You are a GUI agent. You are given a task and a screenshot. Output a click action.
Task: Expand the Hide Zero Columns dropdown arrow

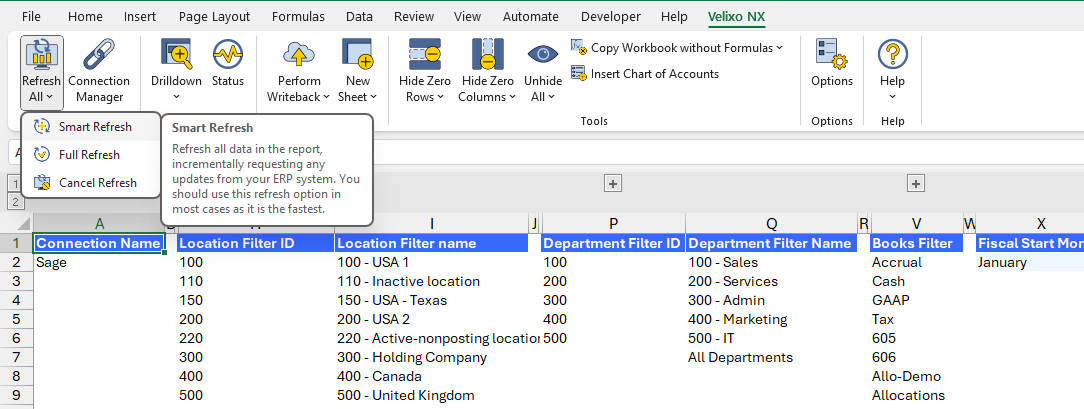[512, 97]
